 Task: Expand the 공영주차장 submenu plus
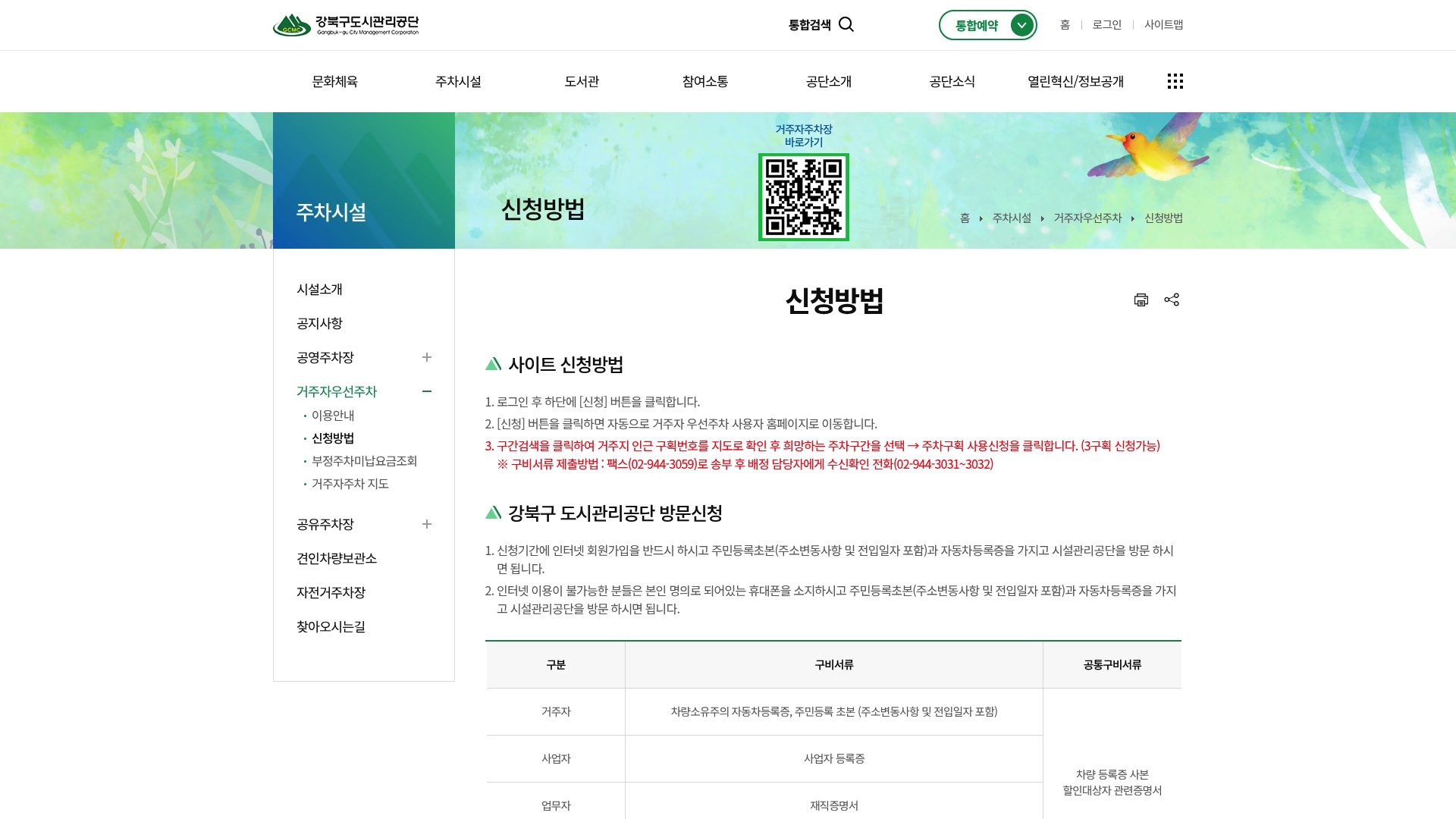pos(427,357)
